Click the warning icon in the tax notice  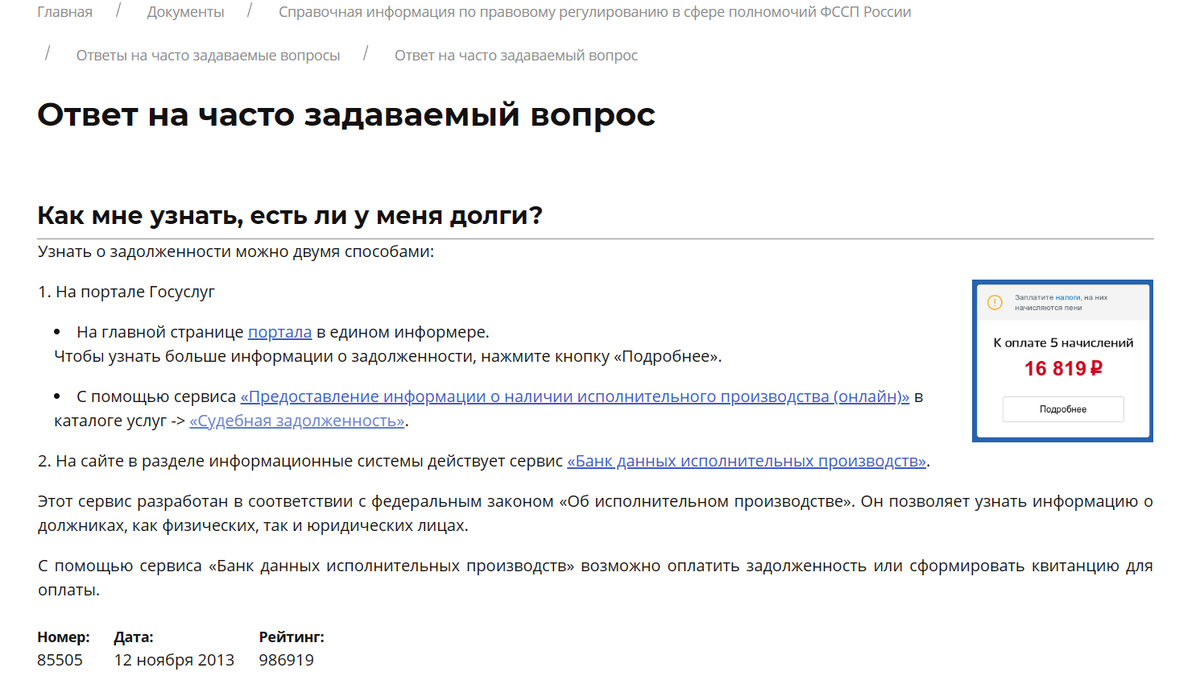click(994, 302)
